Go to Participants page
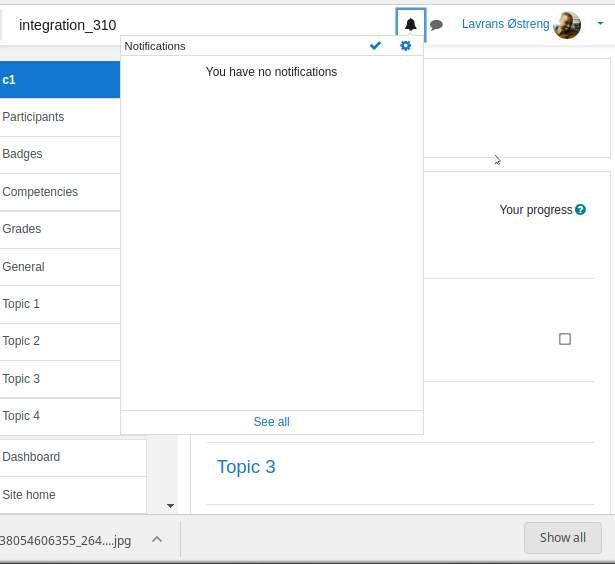Viewport: 615px width, 564px height. [x=60, y=117]
